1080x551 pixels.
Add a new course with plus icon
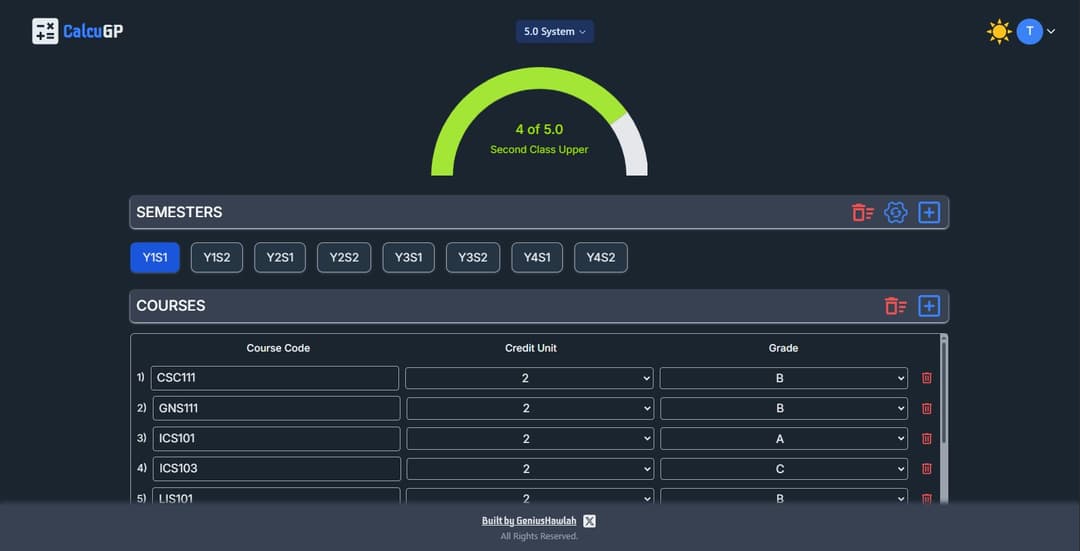(929, 306)
